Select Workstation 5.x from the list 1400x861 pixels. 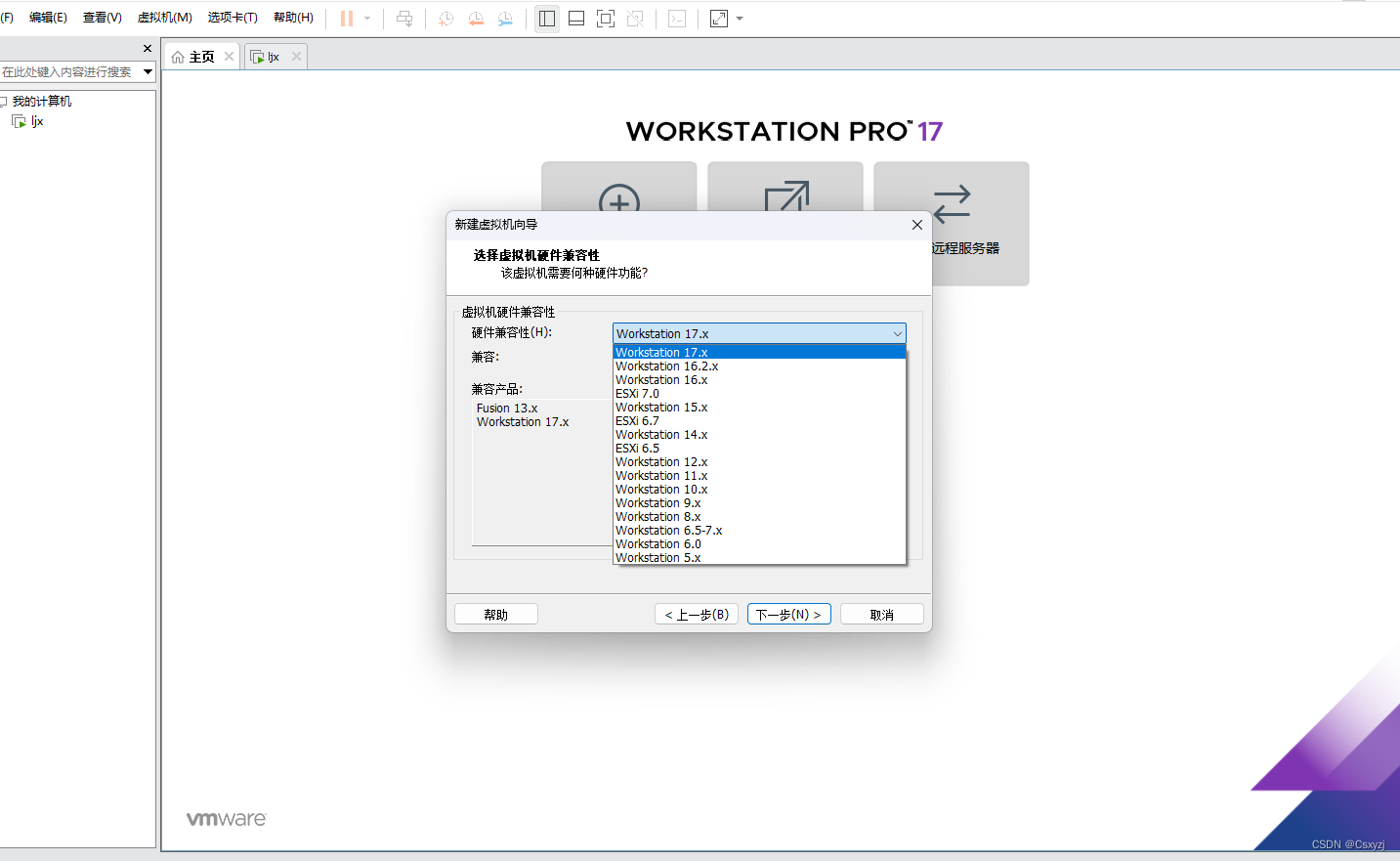pyautogui.click(x=759, y=558)
